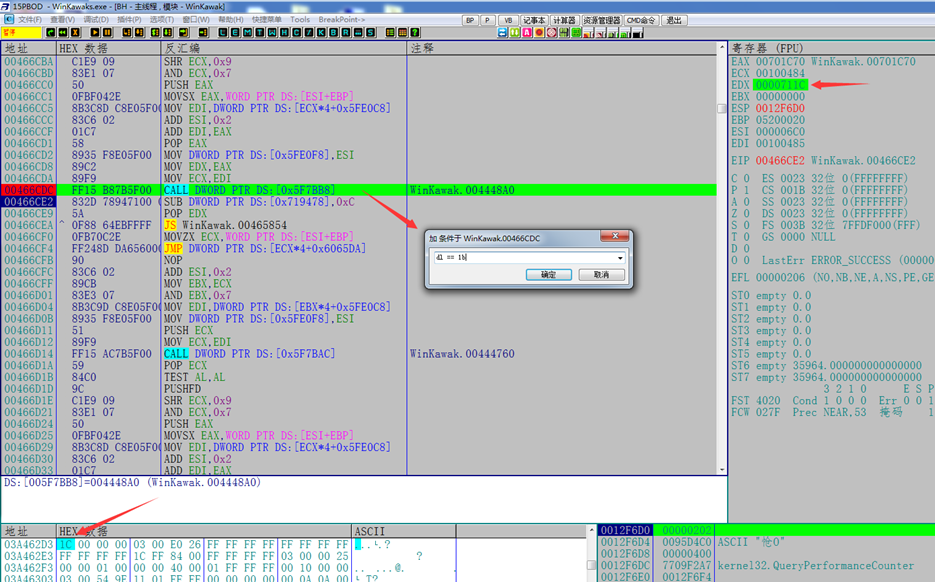
Task: Click the Restart program rewind icon
Action: [x=63, y=32]
